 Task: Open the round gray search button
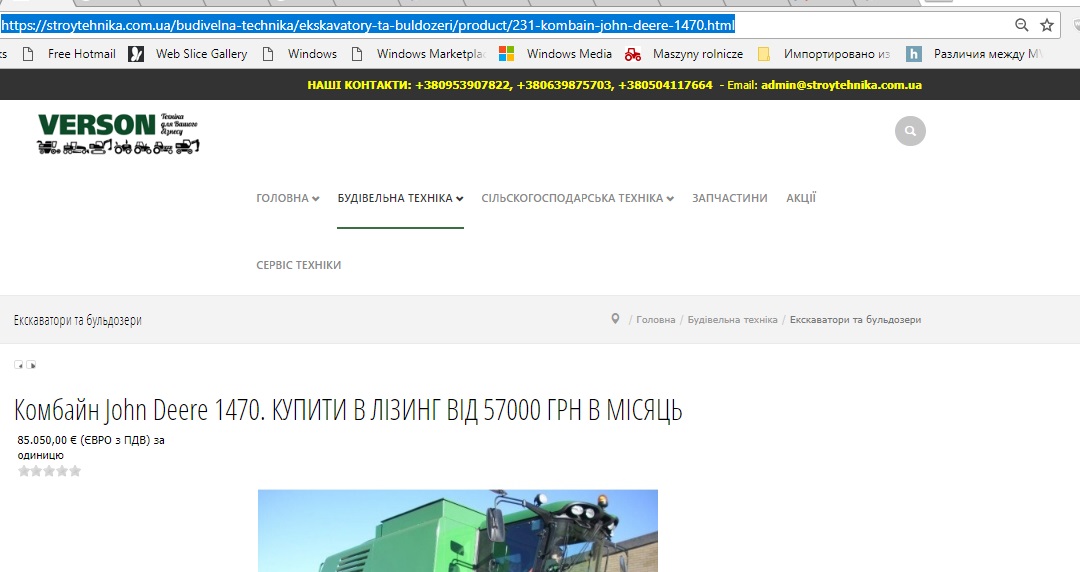[x=910, y=131]
